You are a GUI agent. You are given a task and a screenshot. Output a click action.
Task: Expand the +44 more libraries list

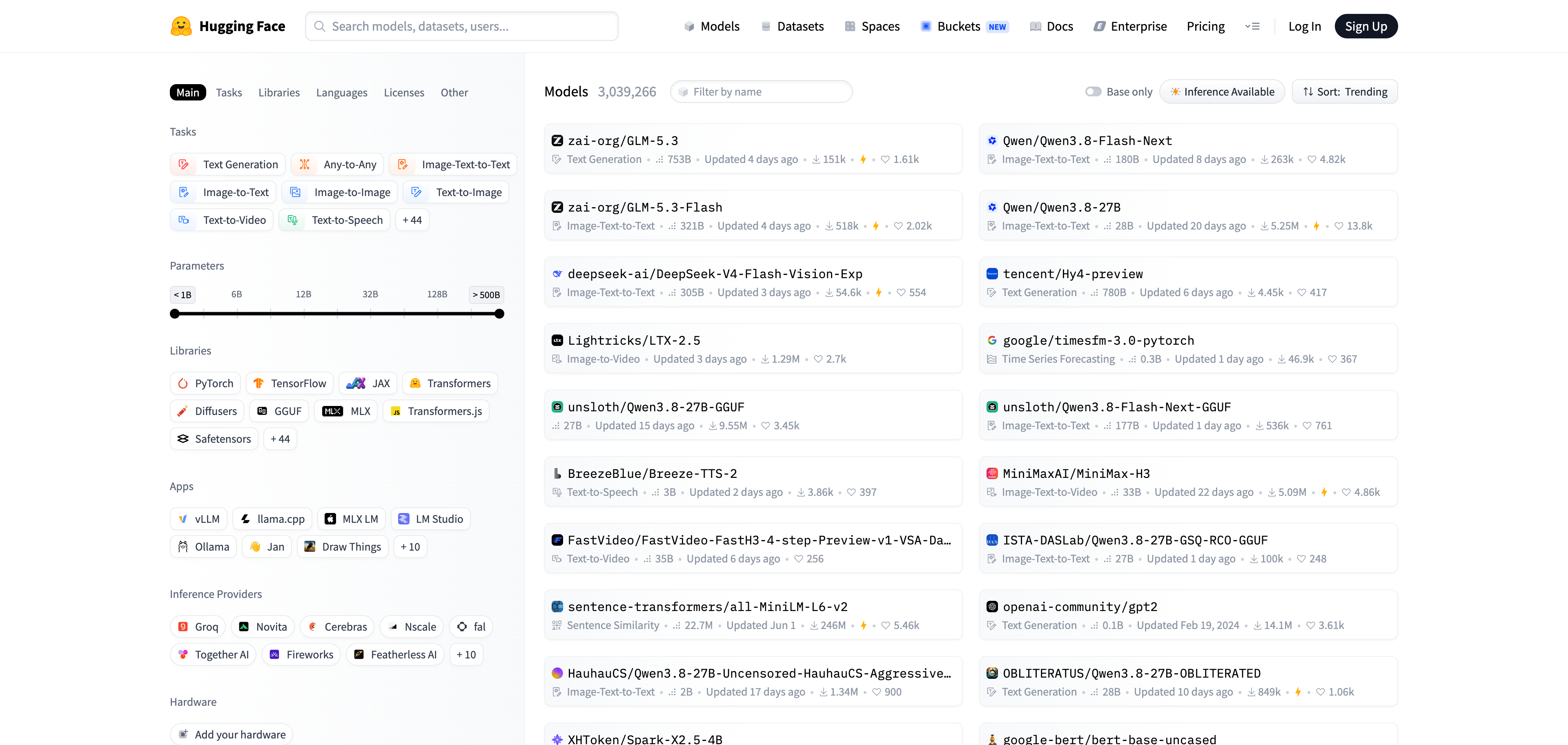click(x=280, y=439)
